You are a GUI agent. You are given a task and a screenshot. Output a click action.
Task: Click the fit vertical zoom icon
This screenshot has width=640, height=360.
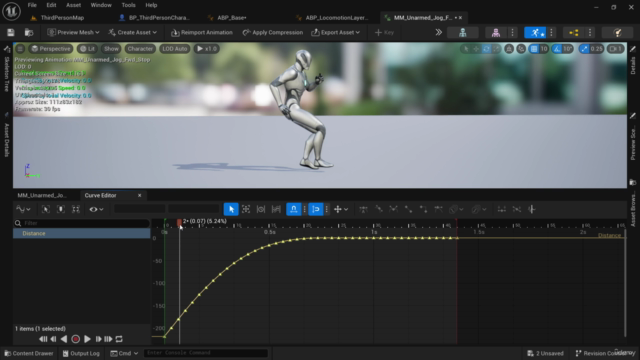pyautogui.click(x=61, y=209)
